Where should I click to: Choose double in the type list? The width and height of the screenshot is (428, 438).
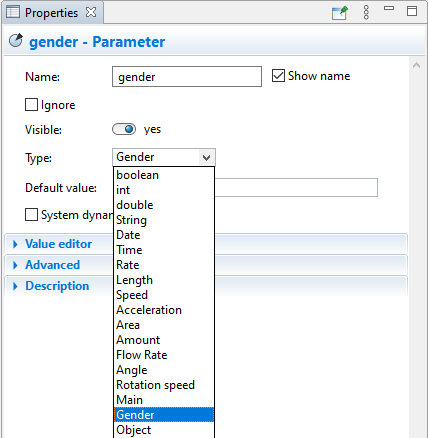point(164,205)
